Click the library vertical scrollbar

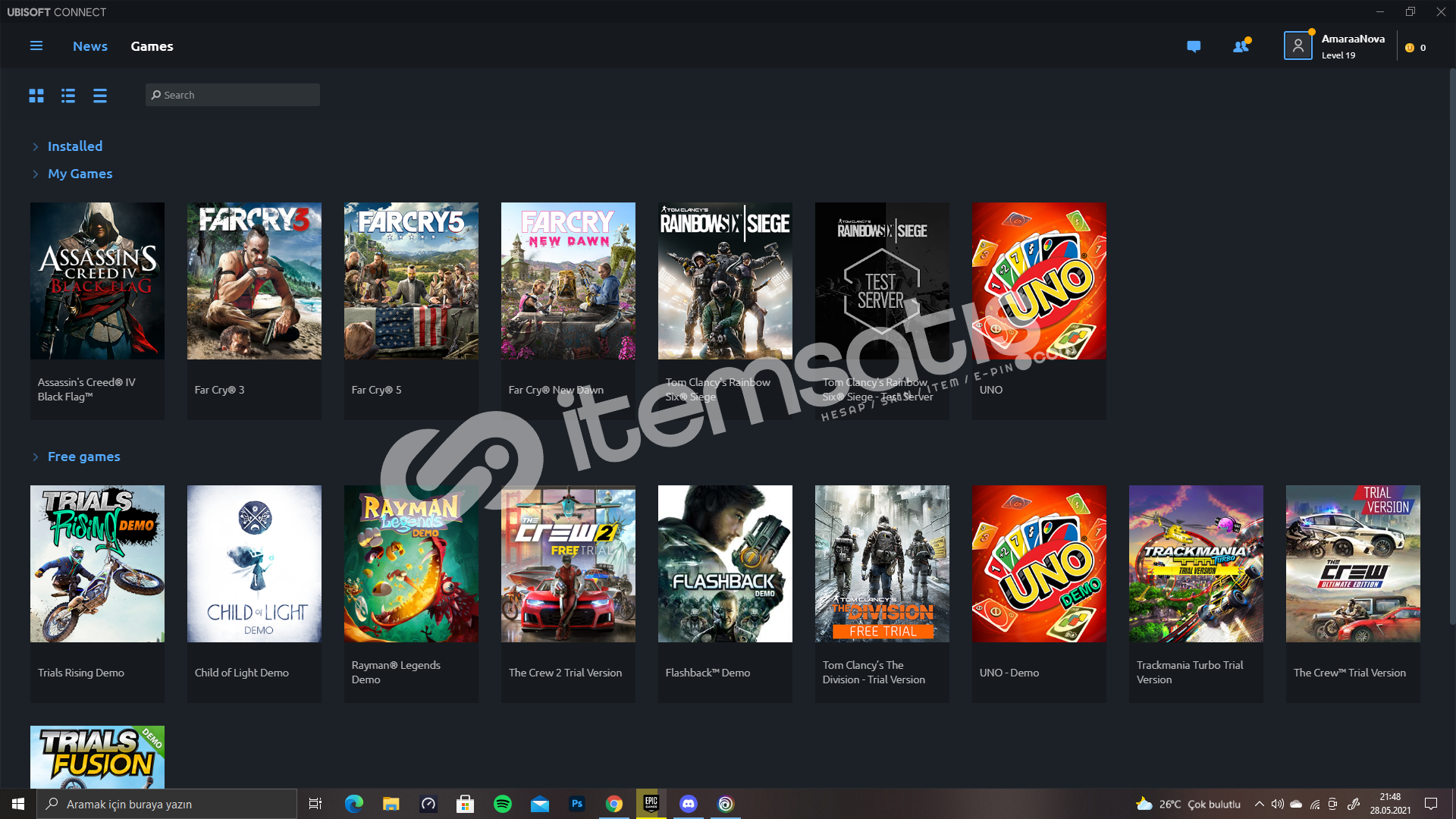1451,341
